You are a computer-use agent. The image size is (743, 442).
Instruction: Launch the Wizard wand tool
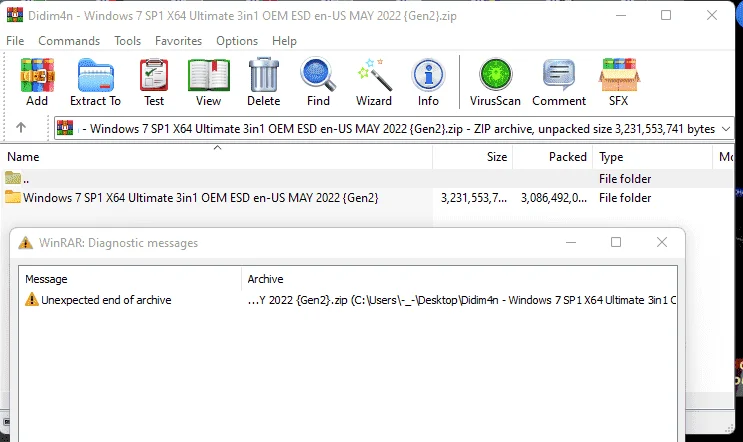[374, 75]
